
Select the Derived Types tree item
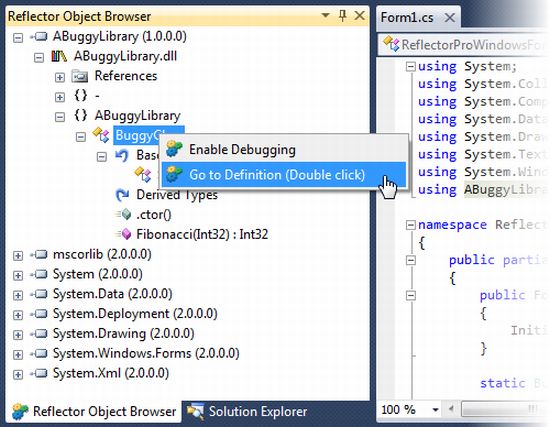177,195
